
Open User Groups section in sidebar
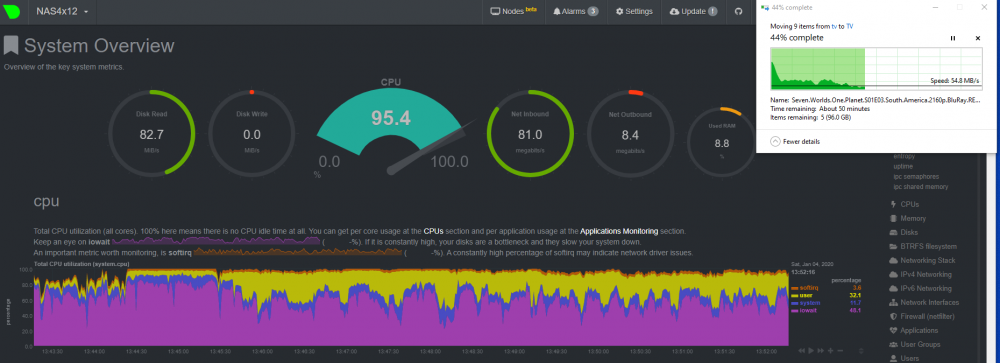915,344
